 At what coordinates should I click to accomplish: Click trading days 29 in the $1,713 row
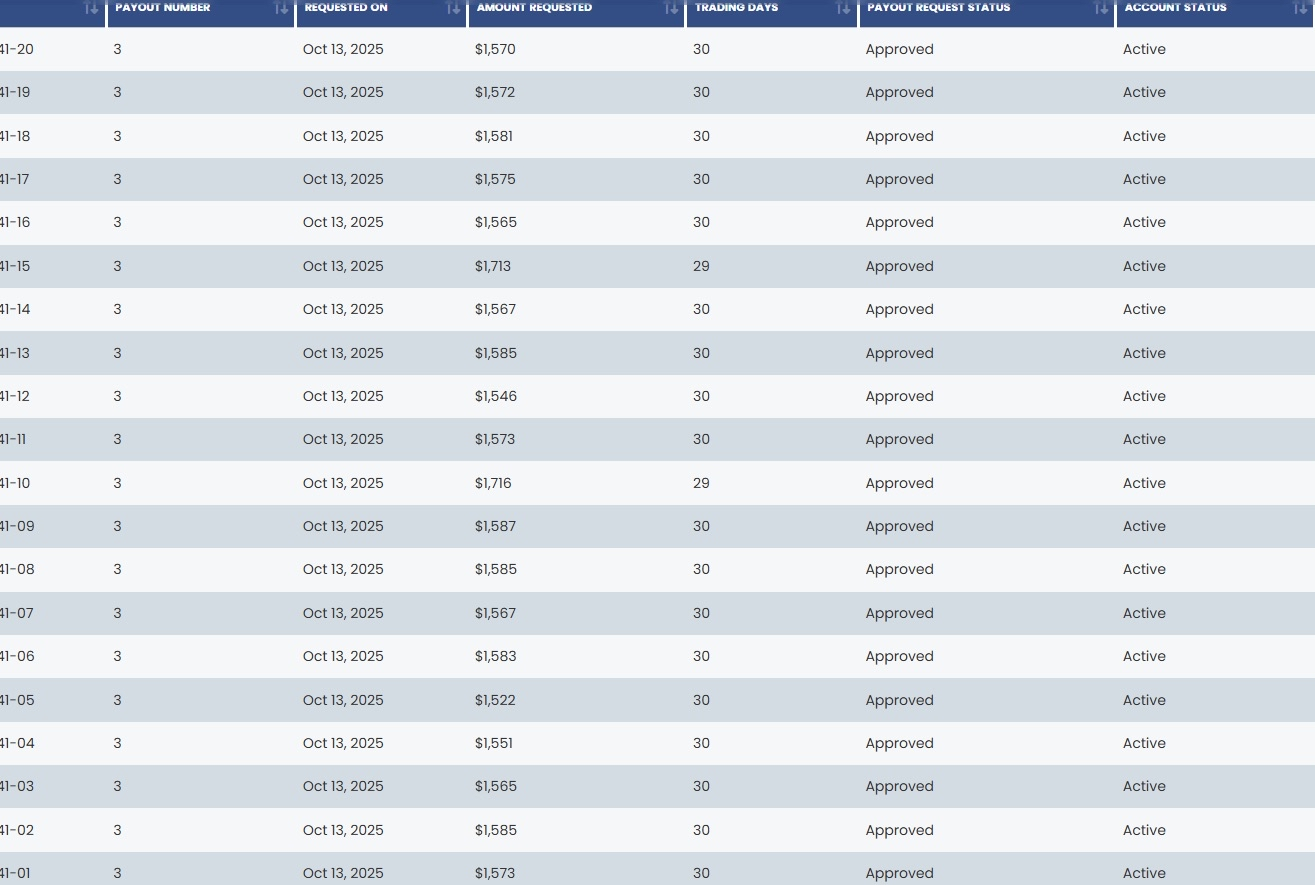[701, 266]
